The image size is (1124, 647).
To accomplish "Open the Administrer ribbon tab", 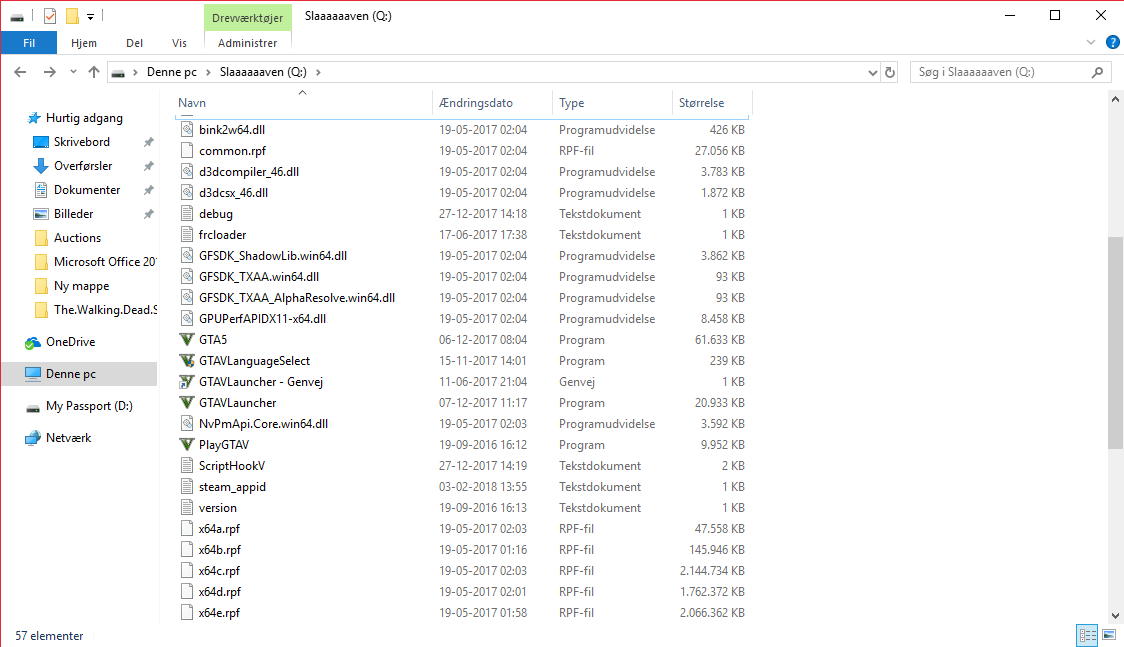I will [247, 43].
